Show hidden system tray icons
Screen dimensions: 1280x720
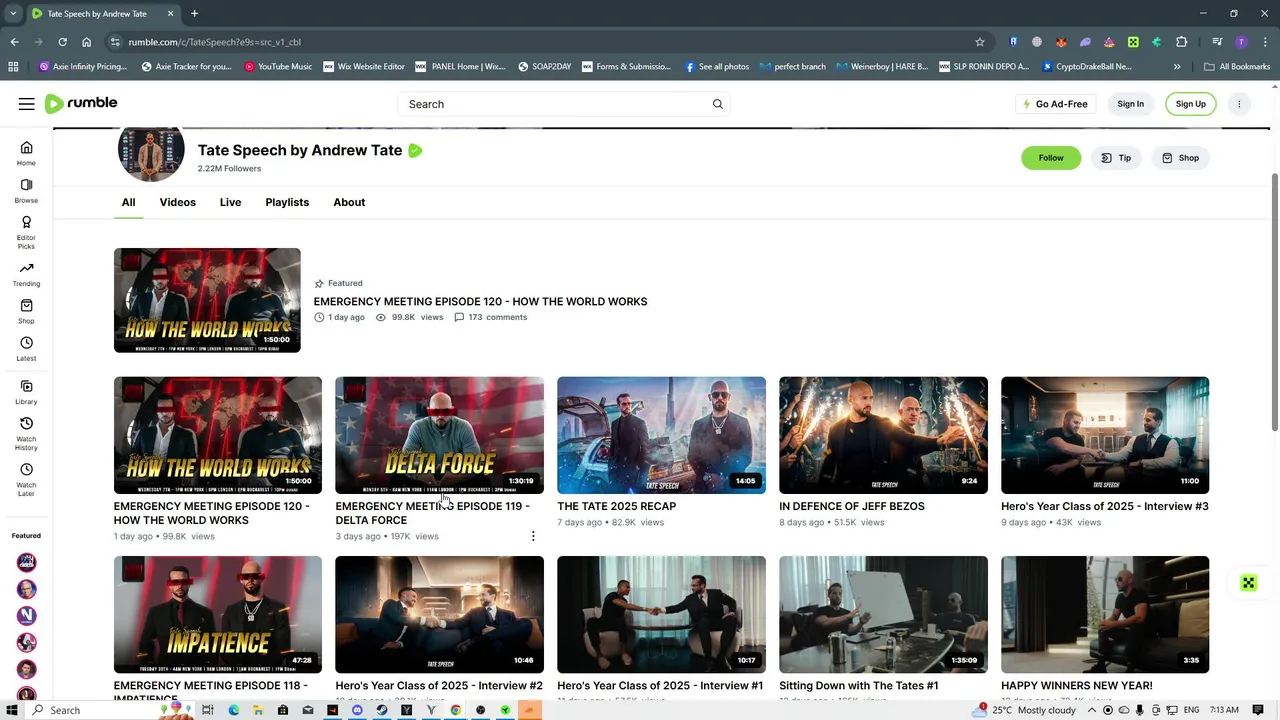[1092, 710]
